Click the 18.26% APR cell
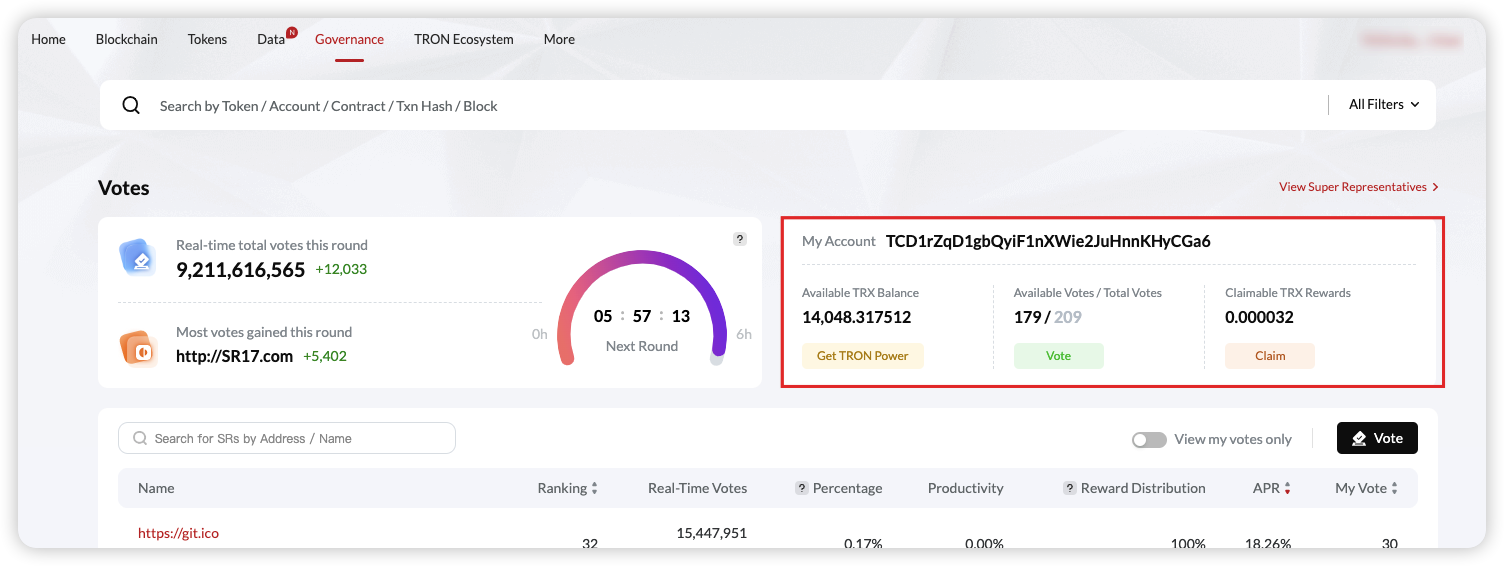This screenshot has height=566, width=1504. point(1268,544)
